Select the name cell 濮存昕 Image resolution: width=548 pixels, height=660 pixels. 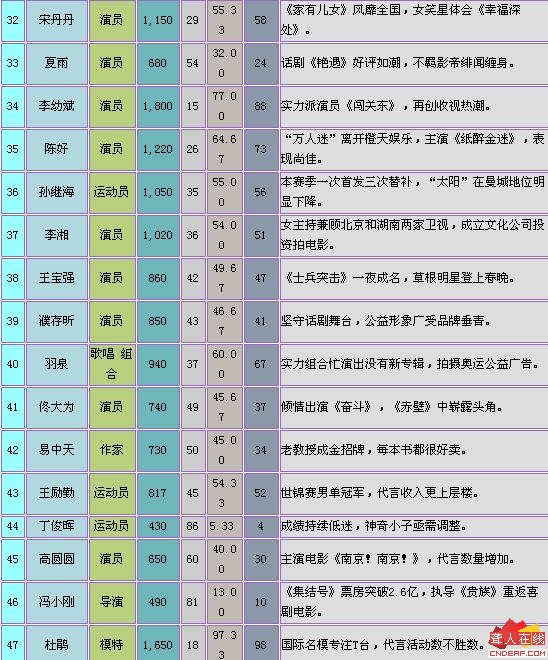pos(57,321)
